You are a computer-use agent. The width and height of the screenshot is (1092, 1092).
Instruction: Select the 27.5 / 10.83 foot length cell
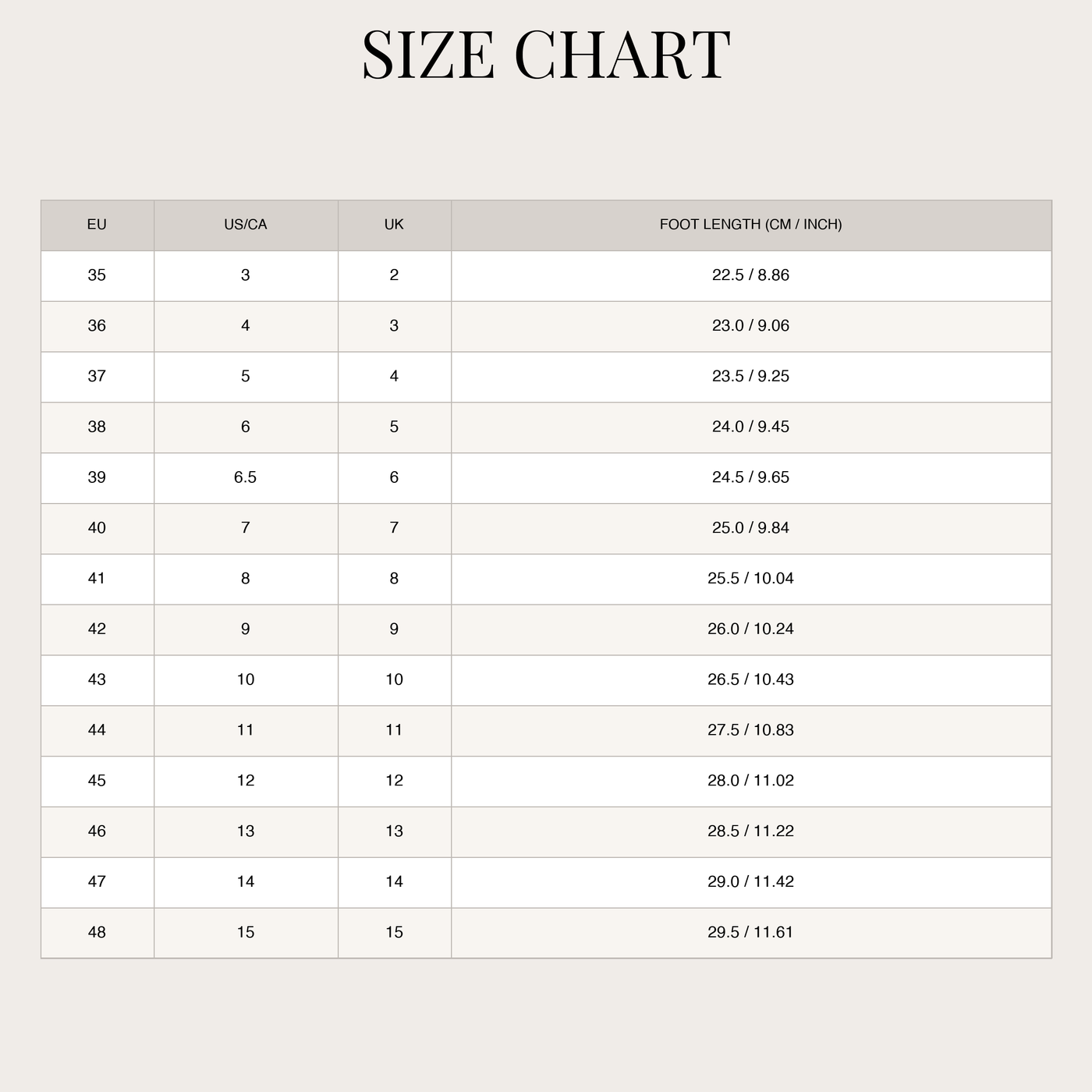(751, 731)
